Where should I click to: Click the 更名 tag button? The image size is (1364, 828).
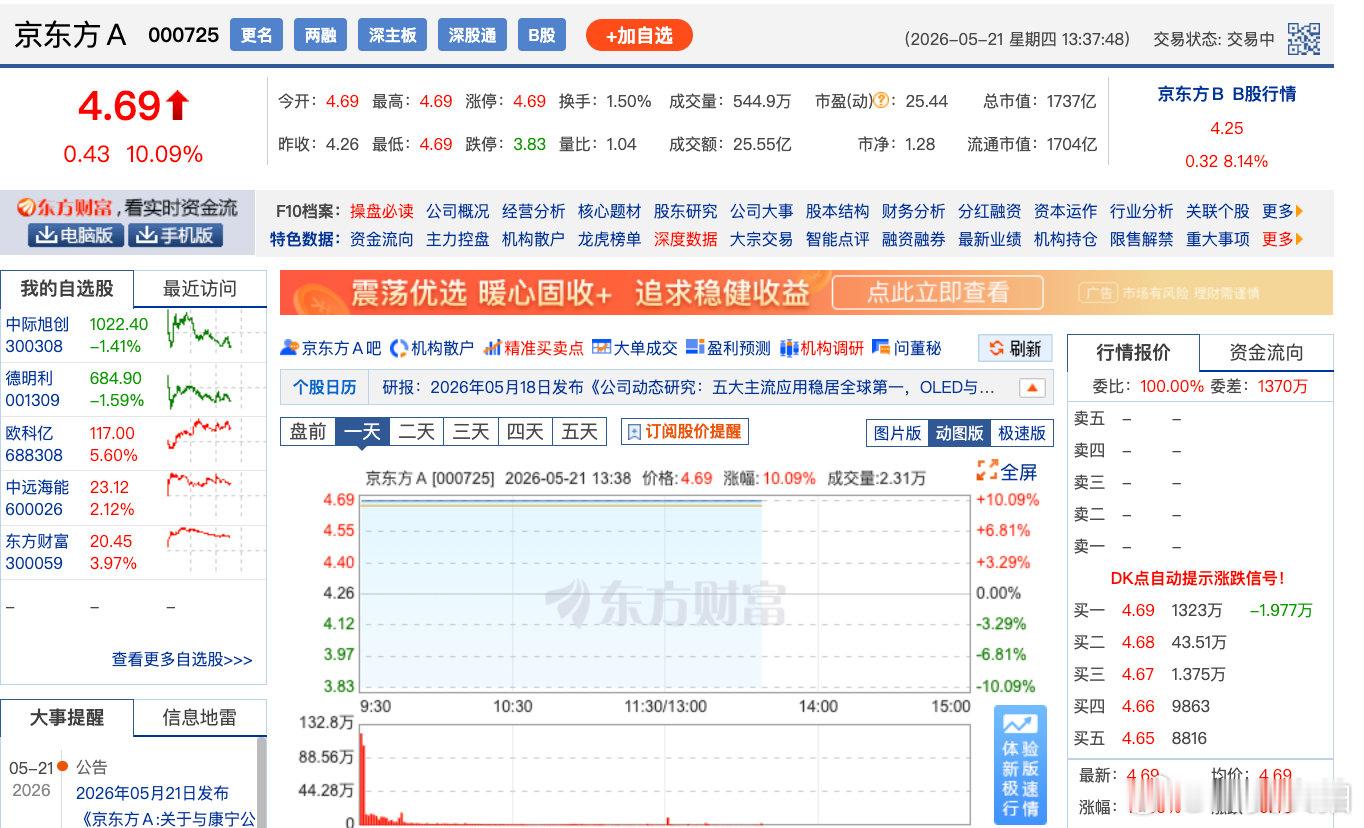click(x=257, y=35)
